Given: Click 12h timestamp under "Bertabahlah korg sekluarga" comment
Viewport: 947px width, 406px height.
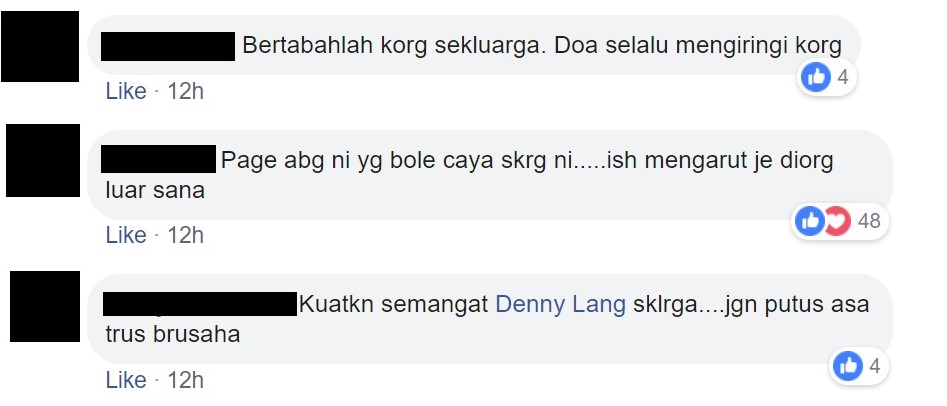Looking at the screenshot, I should (x=185, y=91).
